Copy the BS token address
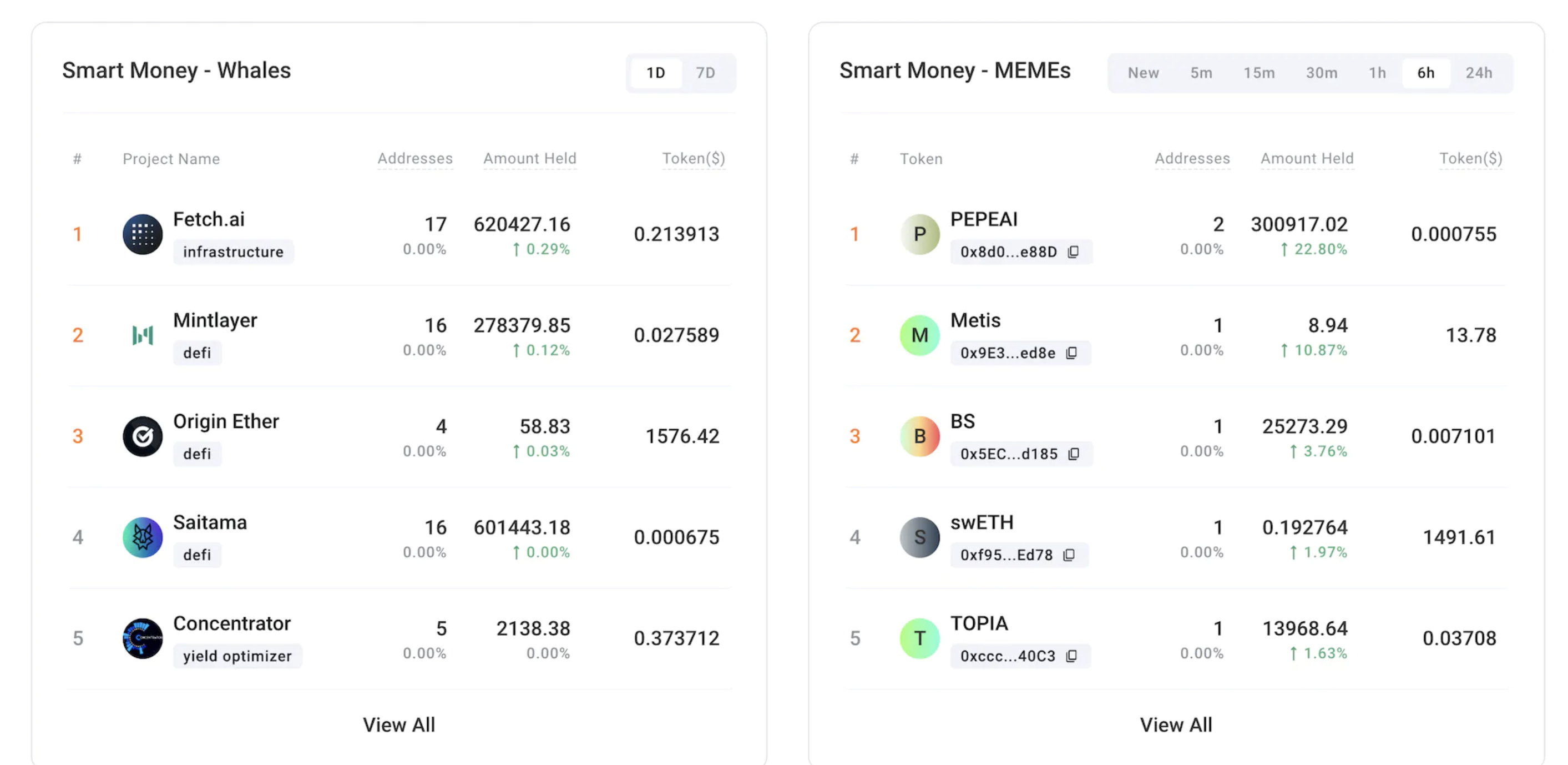Screen dimensions: 1568x765 (1074, 454)
